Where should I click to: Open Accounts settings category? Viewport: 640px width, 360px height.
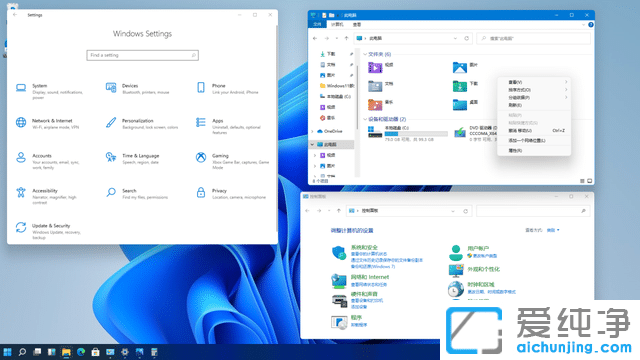pyautogui.click(x=47, y=161)
